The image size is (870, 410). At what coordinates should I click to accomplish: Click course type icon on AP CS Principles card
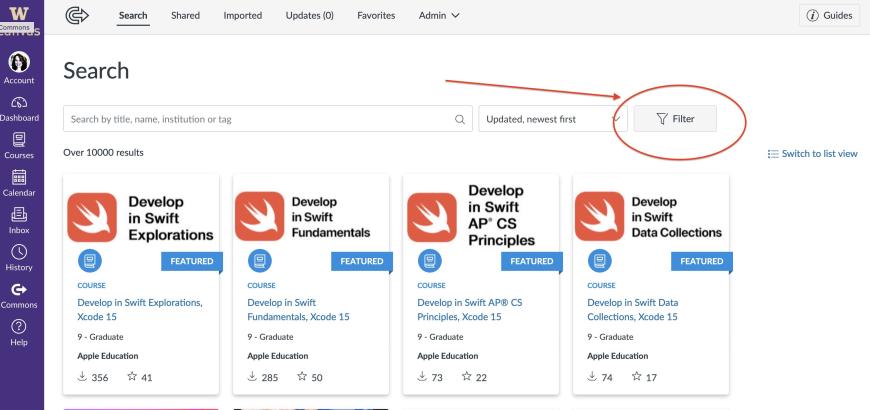pos(429,261)
